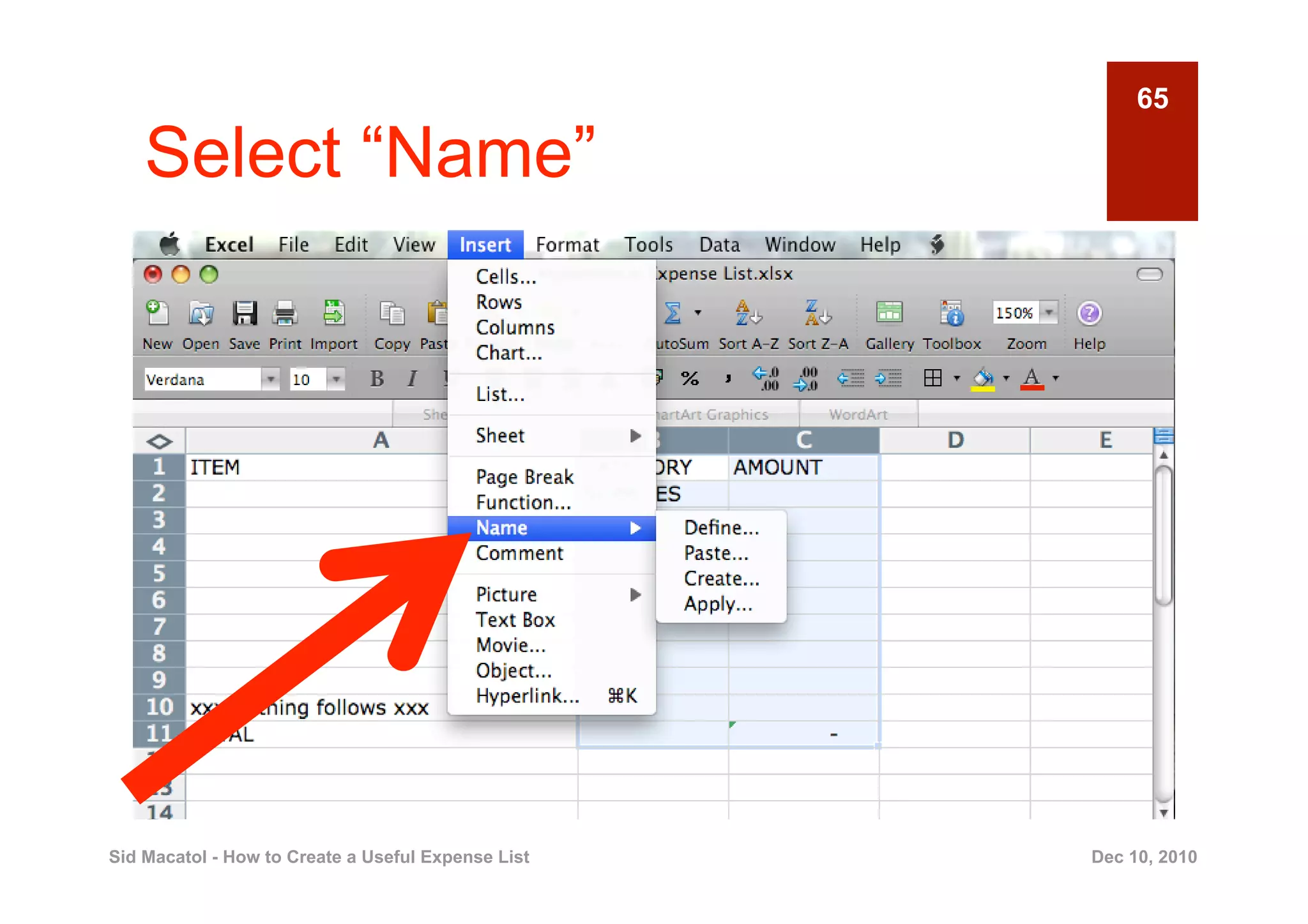Choose Apply... from Name submenu
1308x924 pixels.
tap(722, 604)
